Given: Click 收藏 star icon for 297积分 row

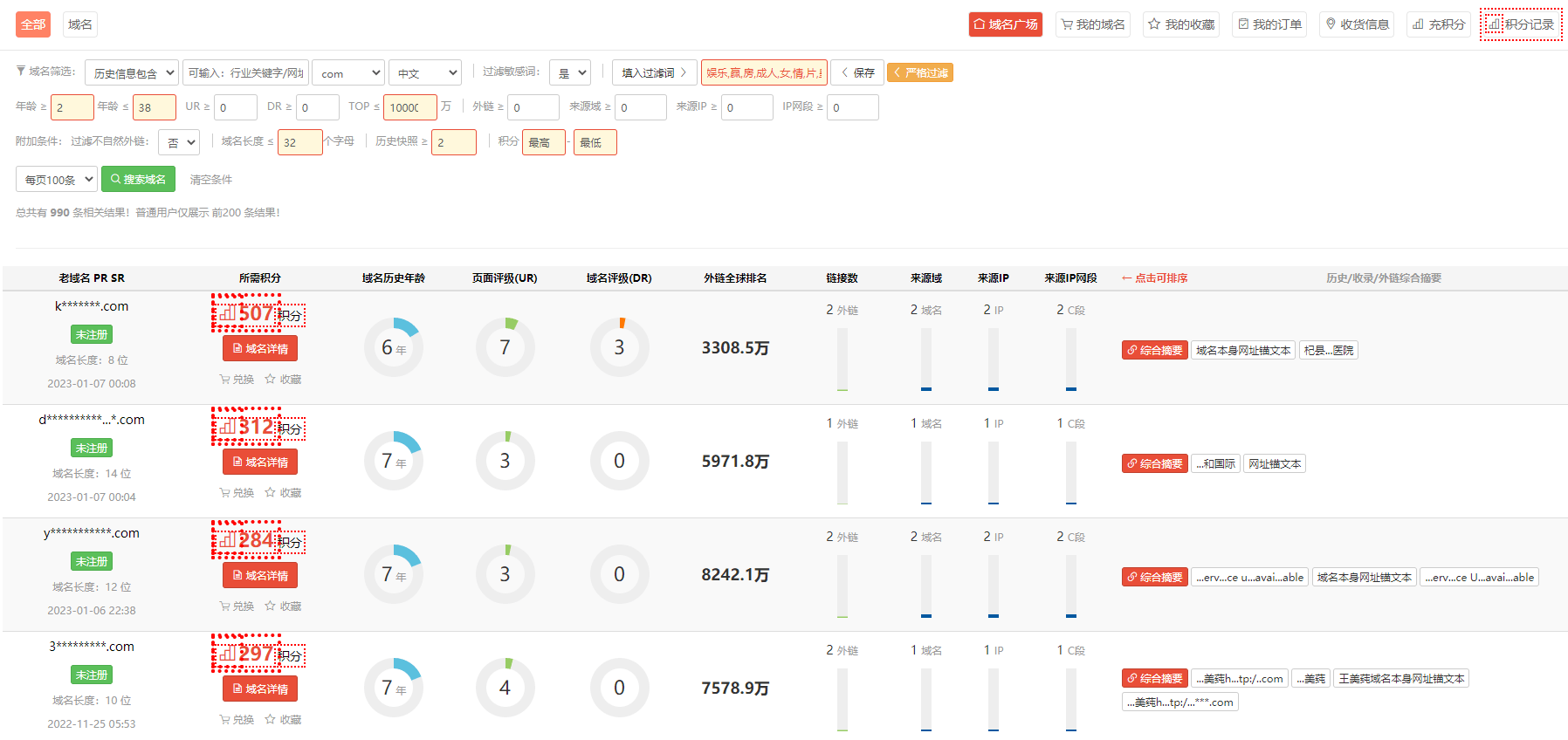Looking at the screenshot, I should (283, 720).
